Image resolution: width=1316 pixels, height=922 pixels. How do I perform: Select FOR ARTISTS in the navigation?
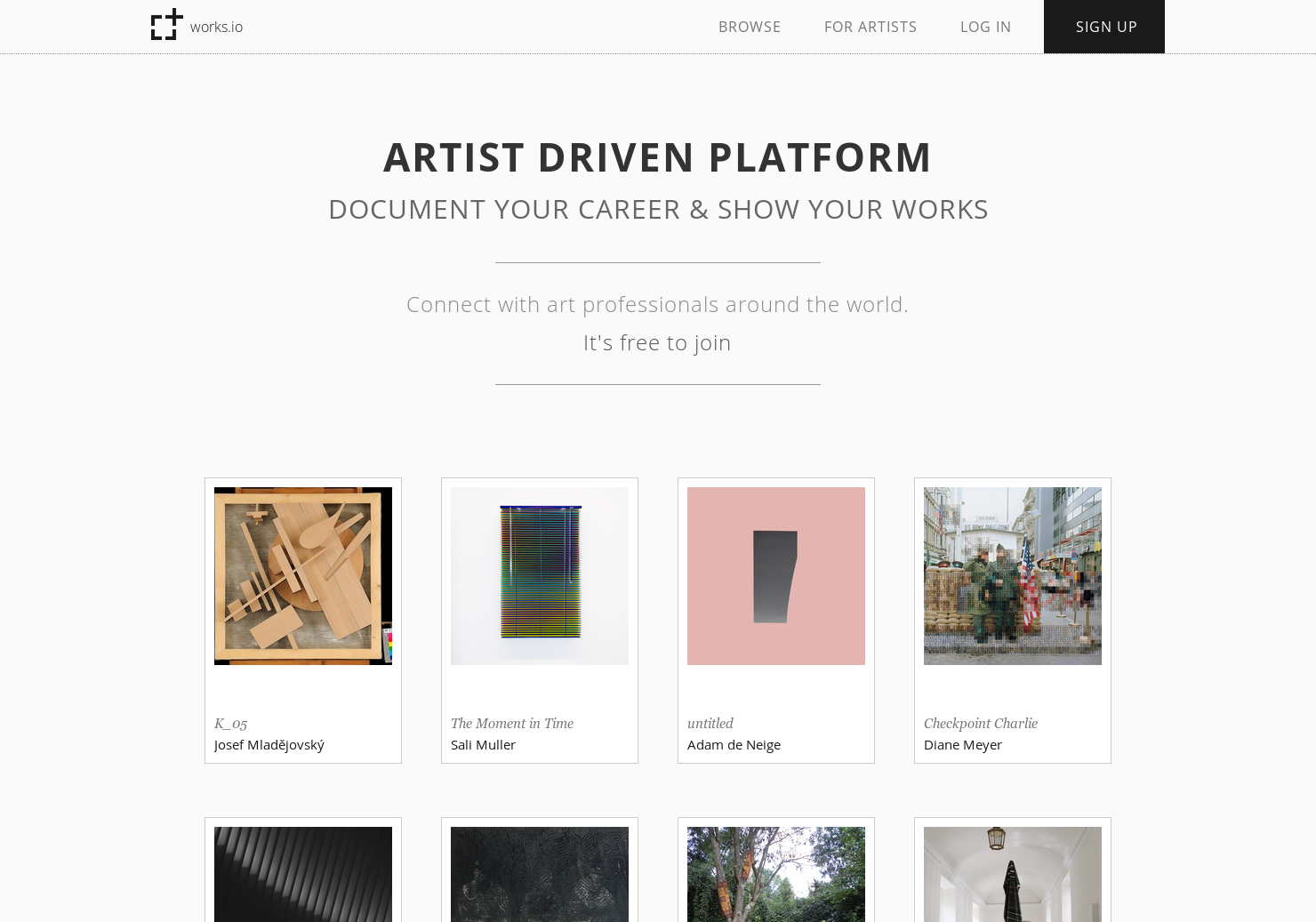tap(871, 27)
